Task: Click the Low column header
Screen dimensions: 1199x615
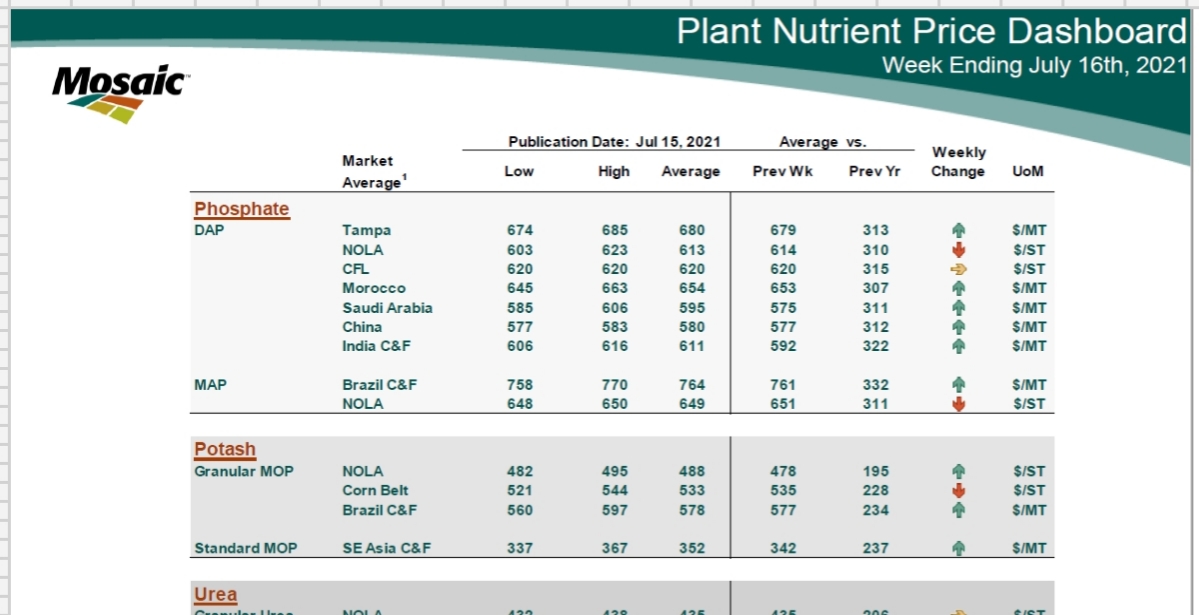Action: coord(519,171)
